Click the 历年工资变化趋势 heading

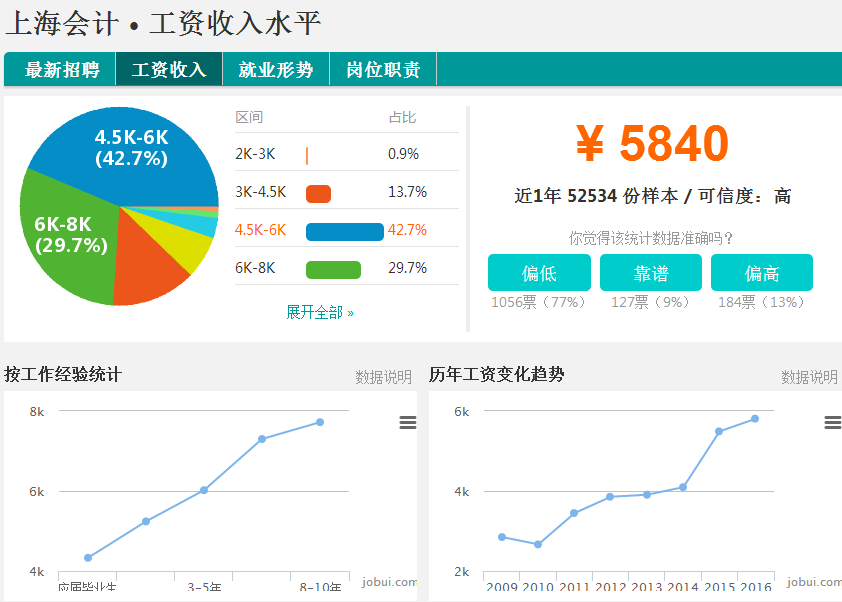(x=497, y=374)
